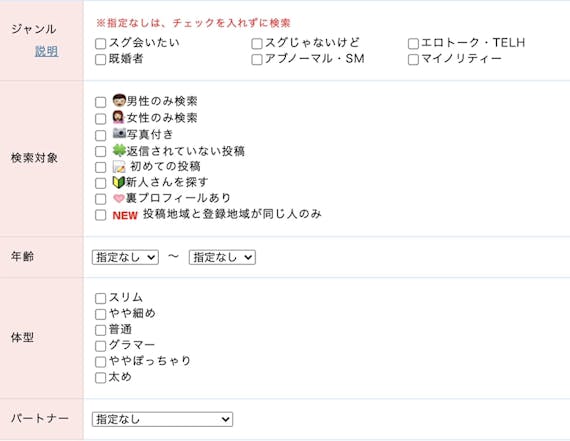This screenshot has width=570, height=441.
Task: Enable the 既婚者 checkbox
Action: click(x=100, y=59)
